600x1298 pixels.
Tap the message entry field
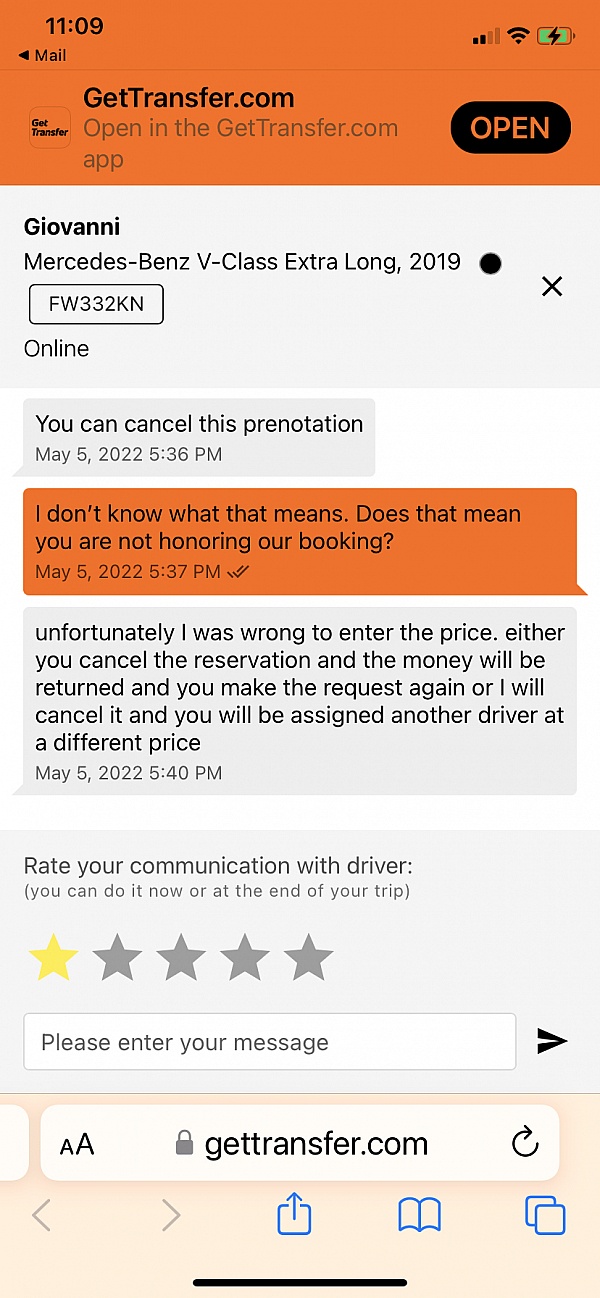(270, 1041)
